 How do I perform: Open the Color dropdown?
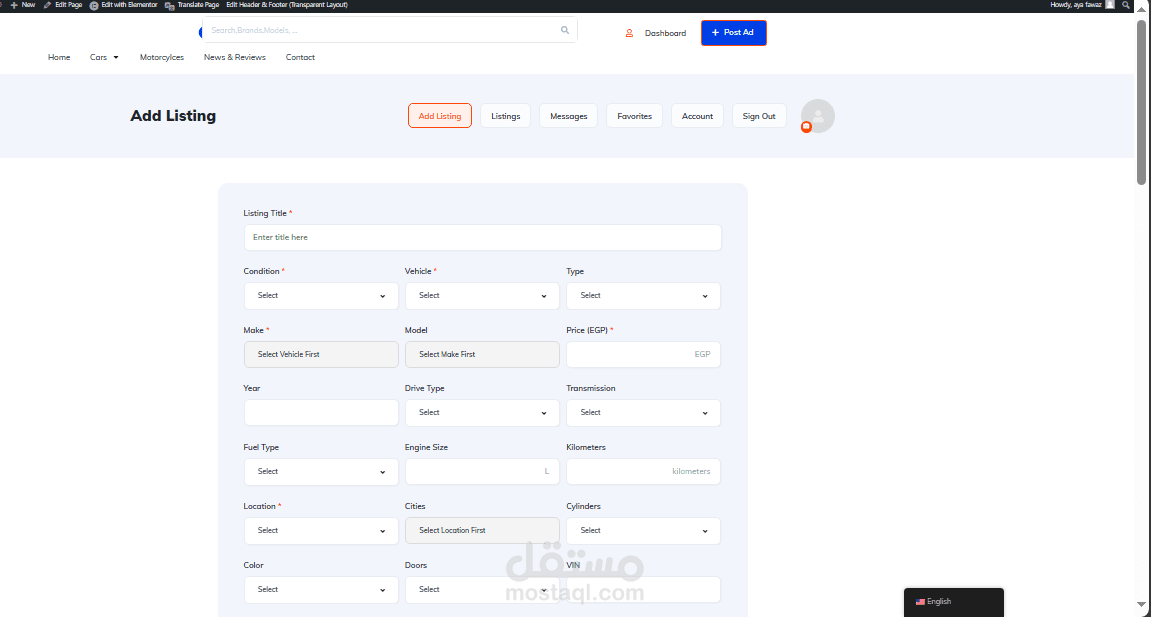point(321,590)
